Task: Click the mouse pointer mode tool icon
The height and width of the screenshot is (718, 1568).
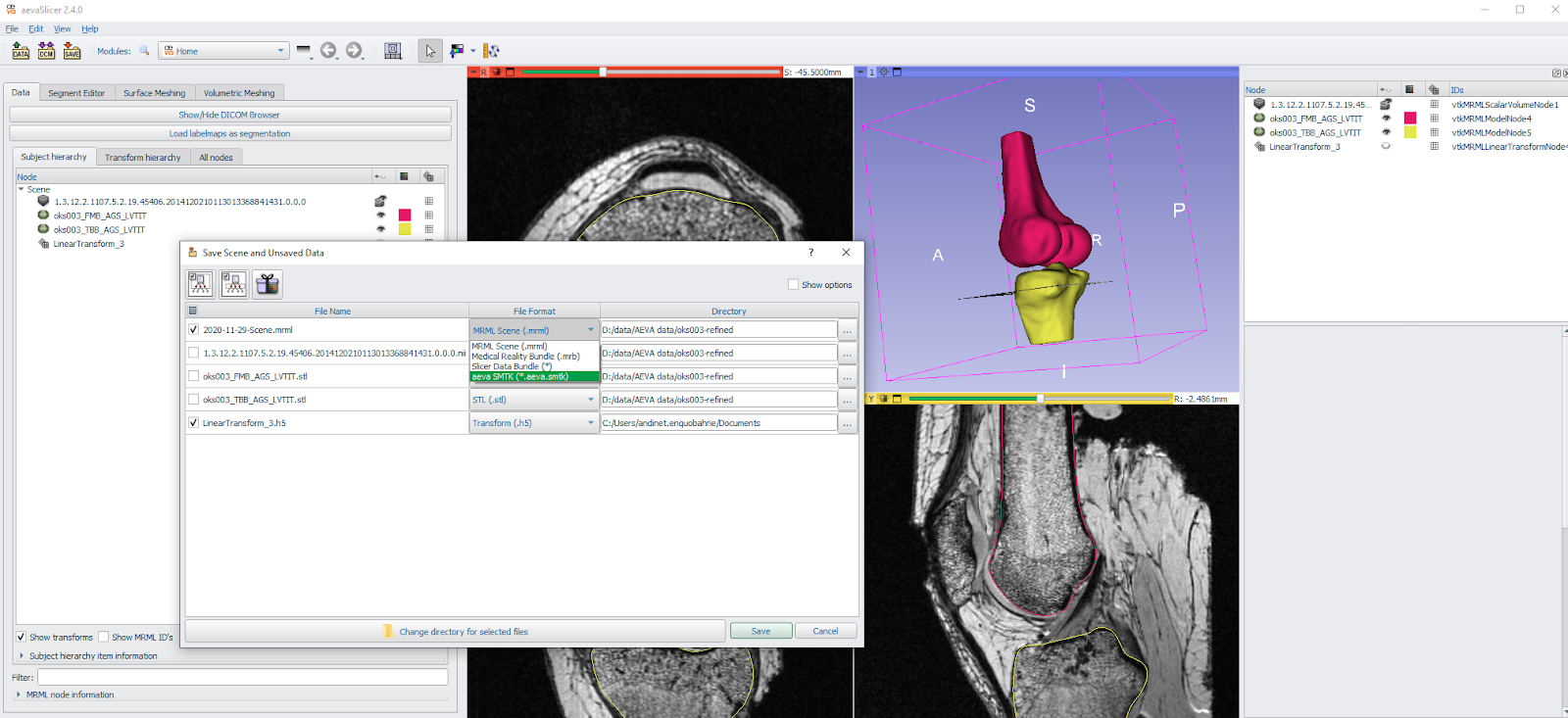Action: click(429, 51)
